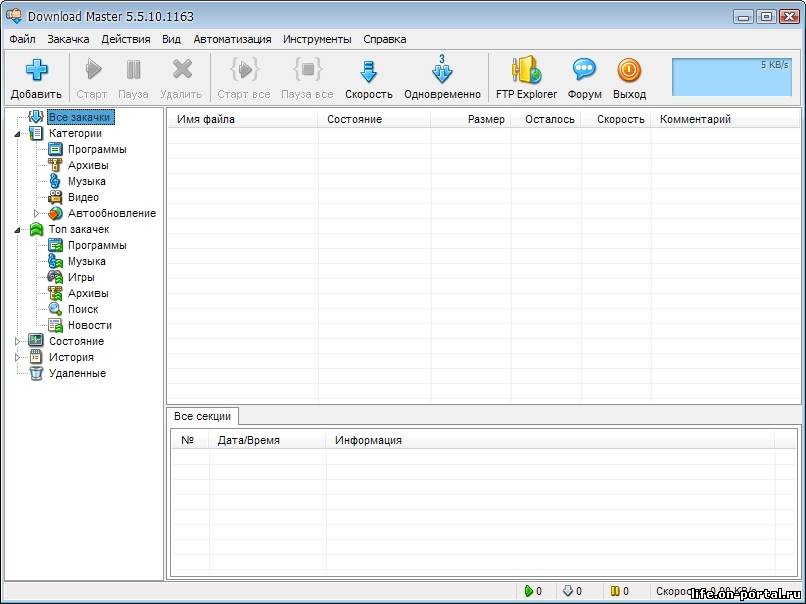Screen dimensions: 806x604
Task: Open the Действия menu
Action: [x=126, y=39]
